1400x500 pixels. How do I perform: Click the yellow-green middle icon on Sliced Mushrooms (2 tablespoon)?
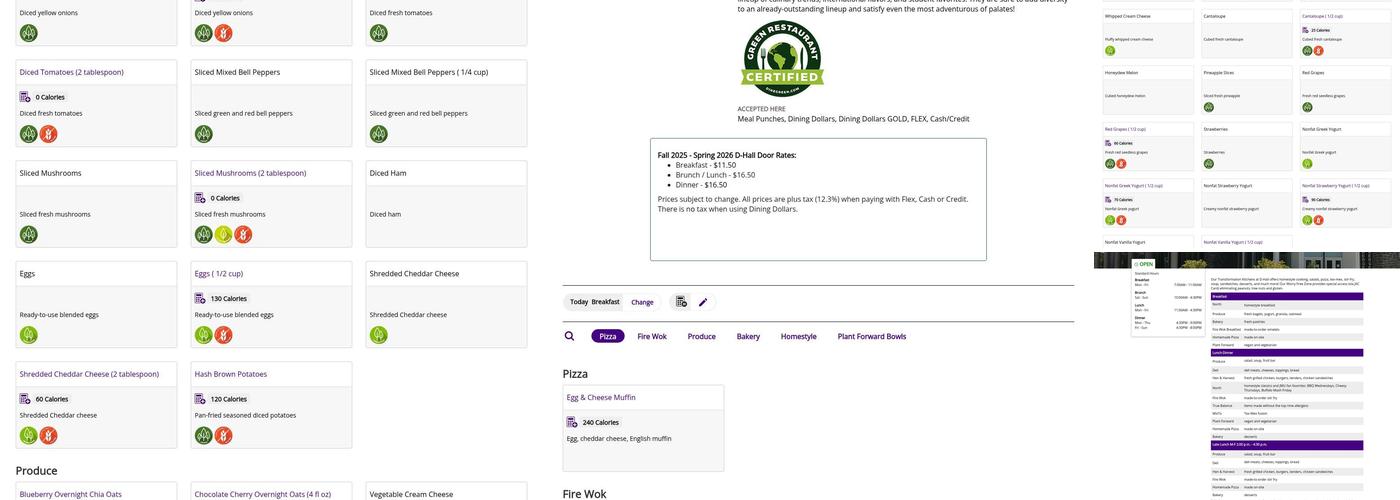[x=223, y=234]
